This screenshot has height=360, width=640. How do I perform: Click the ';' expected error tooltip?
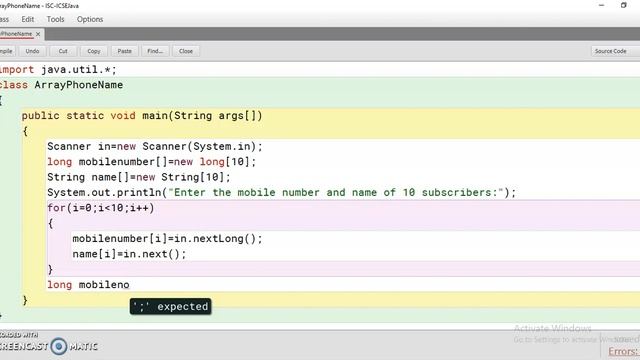(171, 307)
